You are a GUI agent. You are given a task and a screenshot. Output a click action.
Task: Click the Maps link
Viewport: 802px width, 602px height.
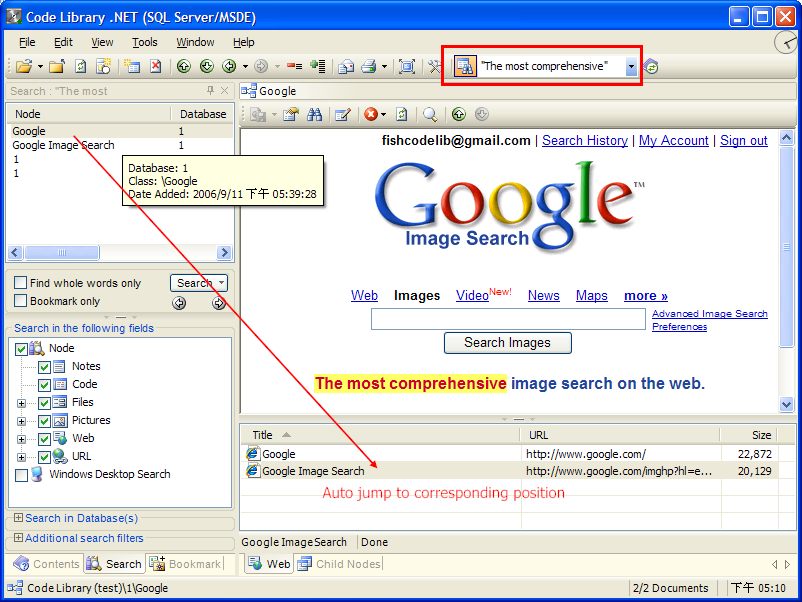(592, 296)
